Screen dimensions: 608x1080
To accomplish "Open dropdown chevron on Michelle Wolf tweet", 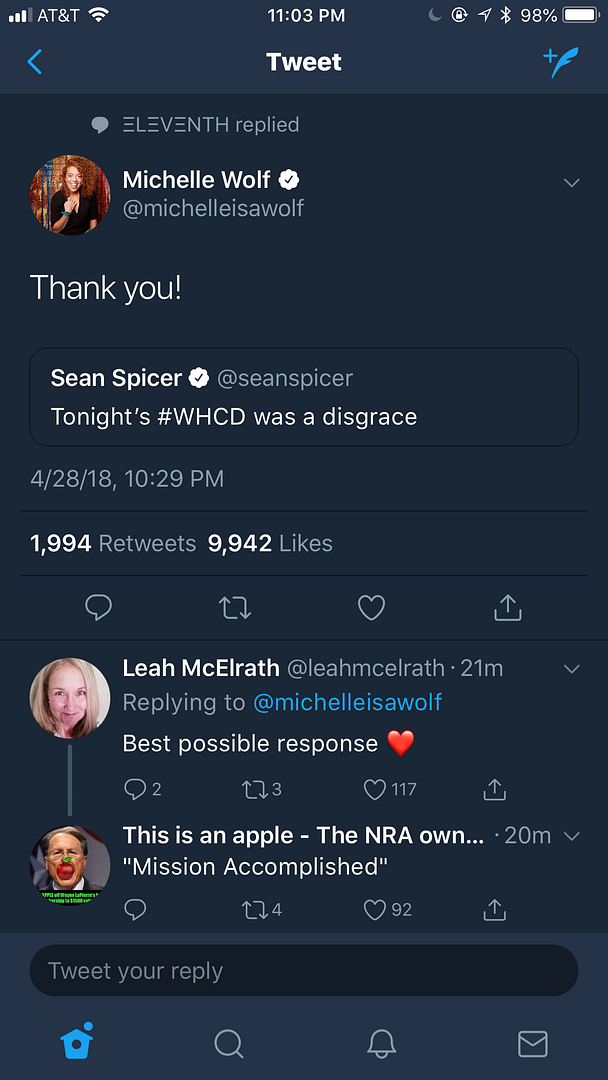I will click(572, 182).
